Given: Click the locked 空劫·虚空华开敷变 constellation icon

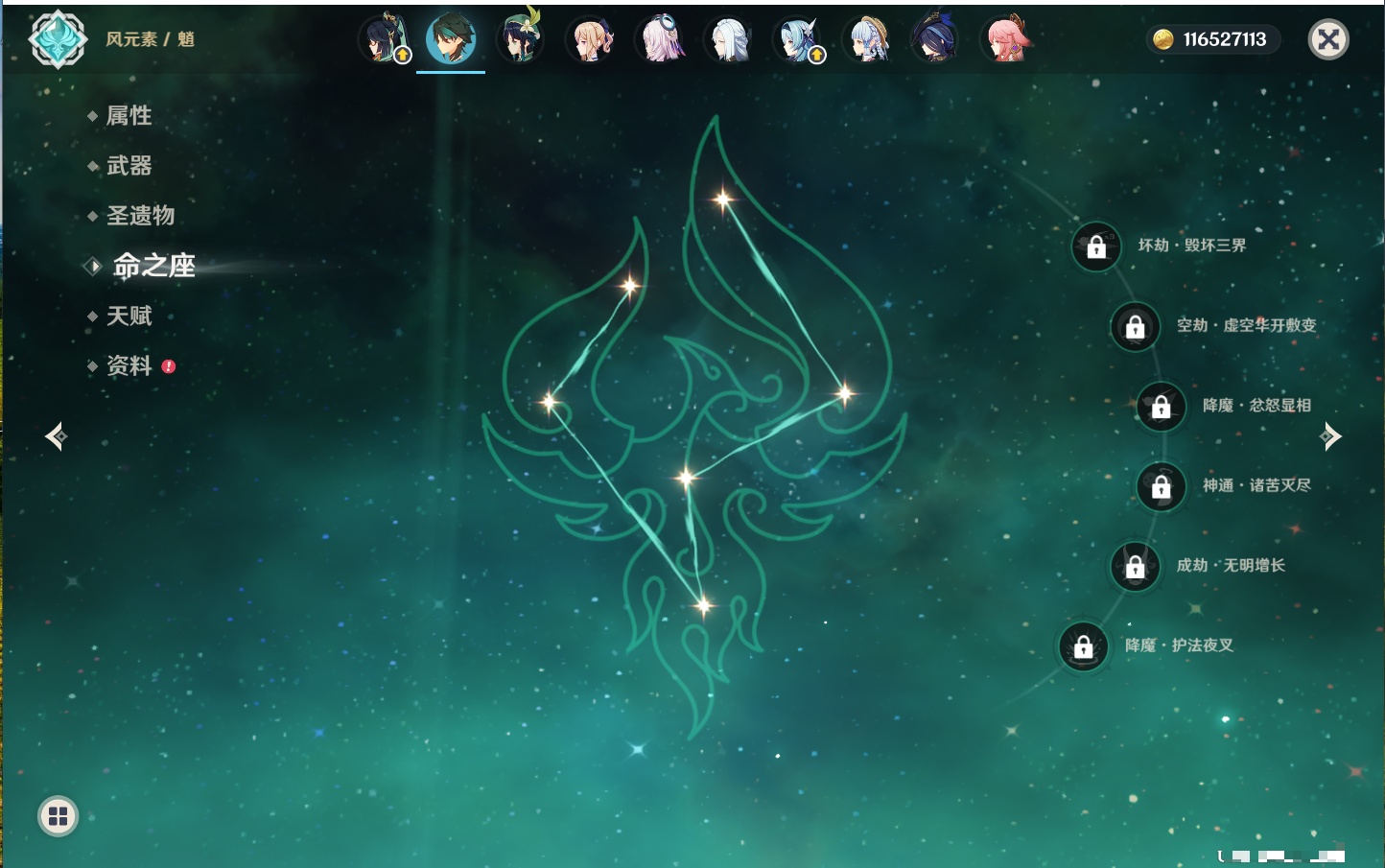Looking at the screenshot, I should (x=1136, y=326).
